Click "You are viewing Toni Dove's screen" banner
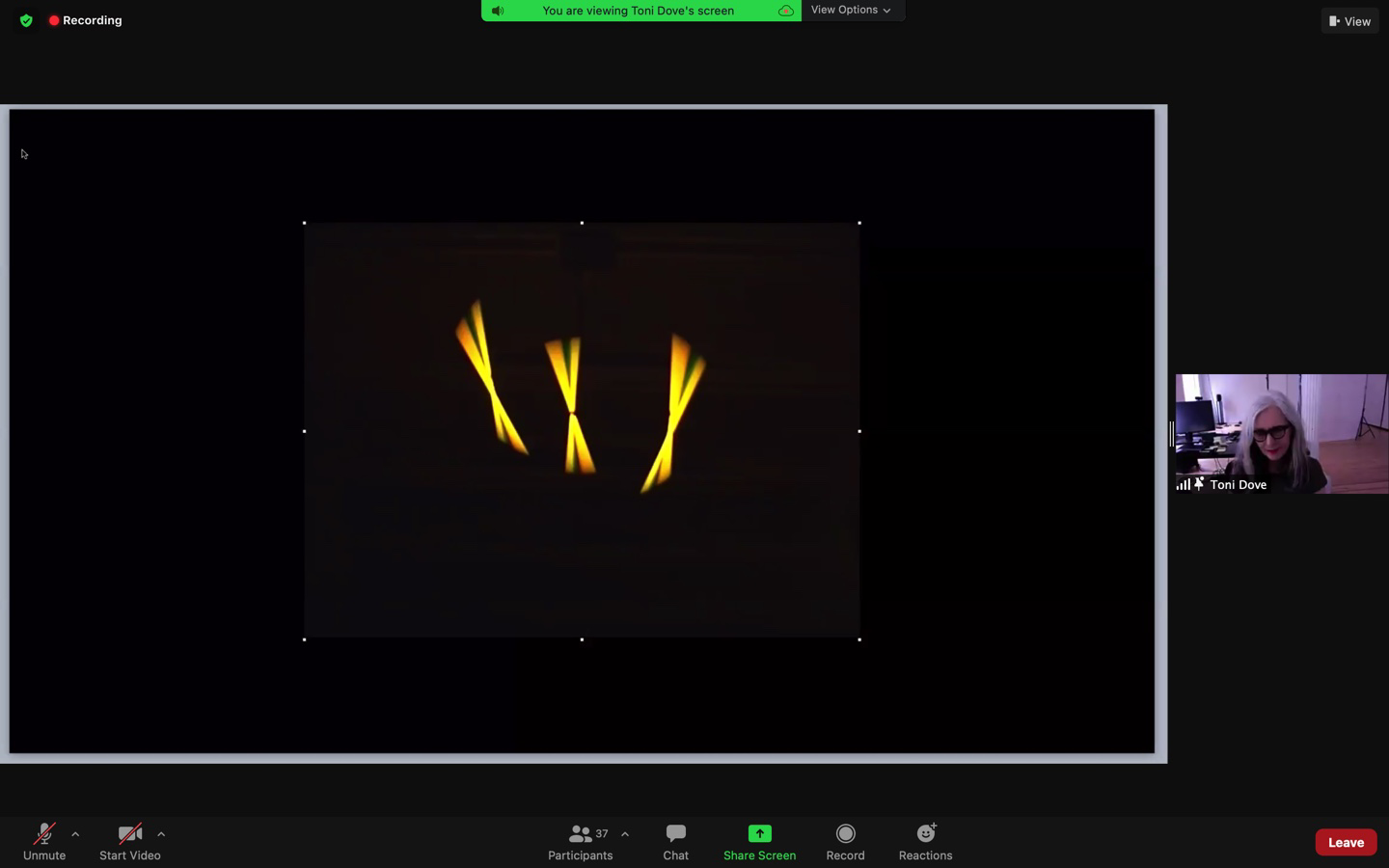 click(639, 11)
